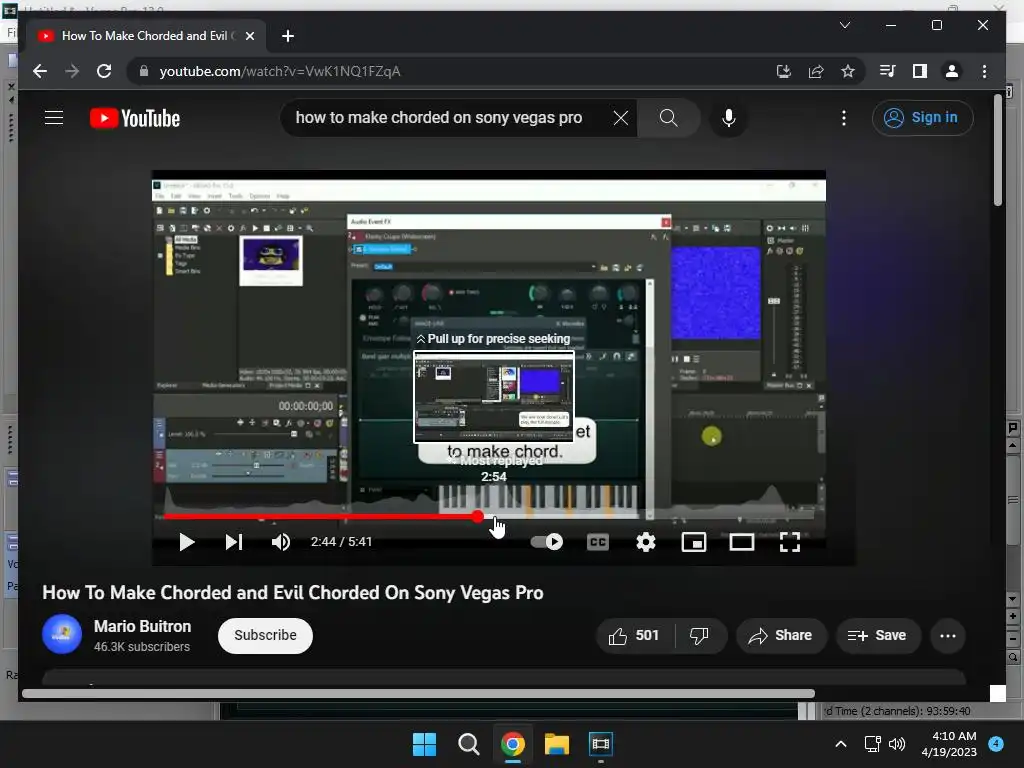Open Chrome side panel

[920, 71]
